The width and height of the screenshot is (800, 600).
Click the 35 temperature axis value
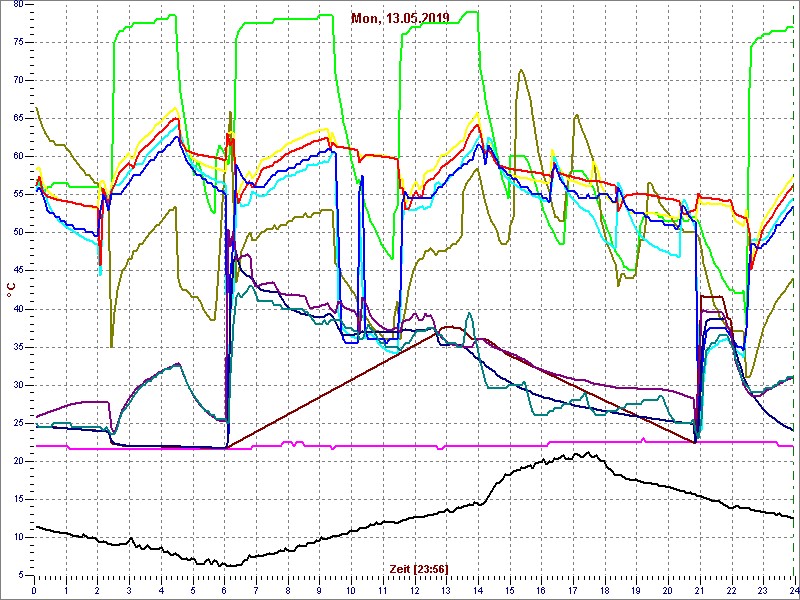tap(17, 347)
